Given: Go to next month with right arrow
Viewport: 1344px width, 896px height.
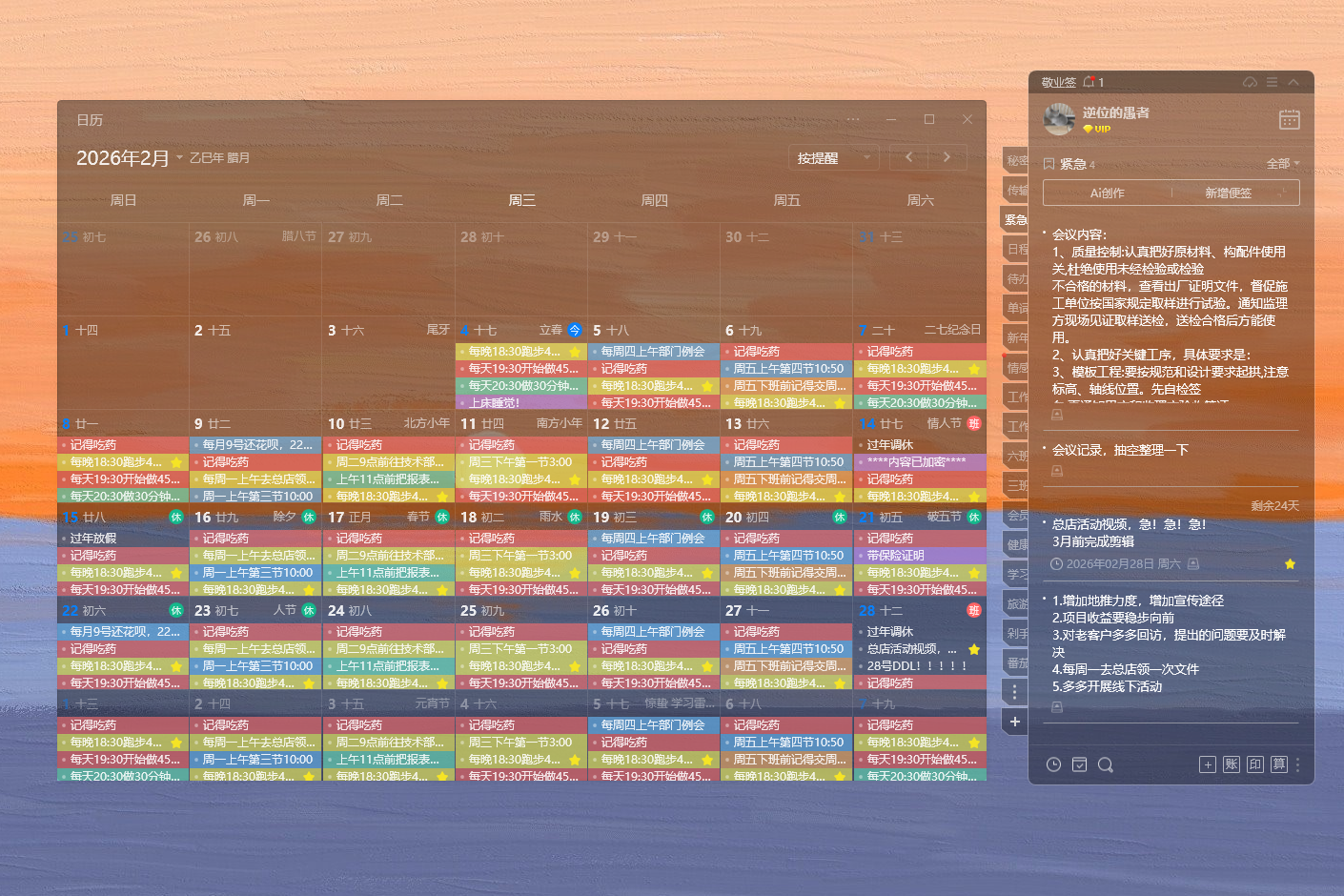Looking at the screenshot, I should pos(947,157).
